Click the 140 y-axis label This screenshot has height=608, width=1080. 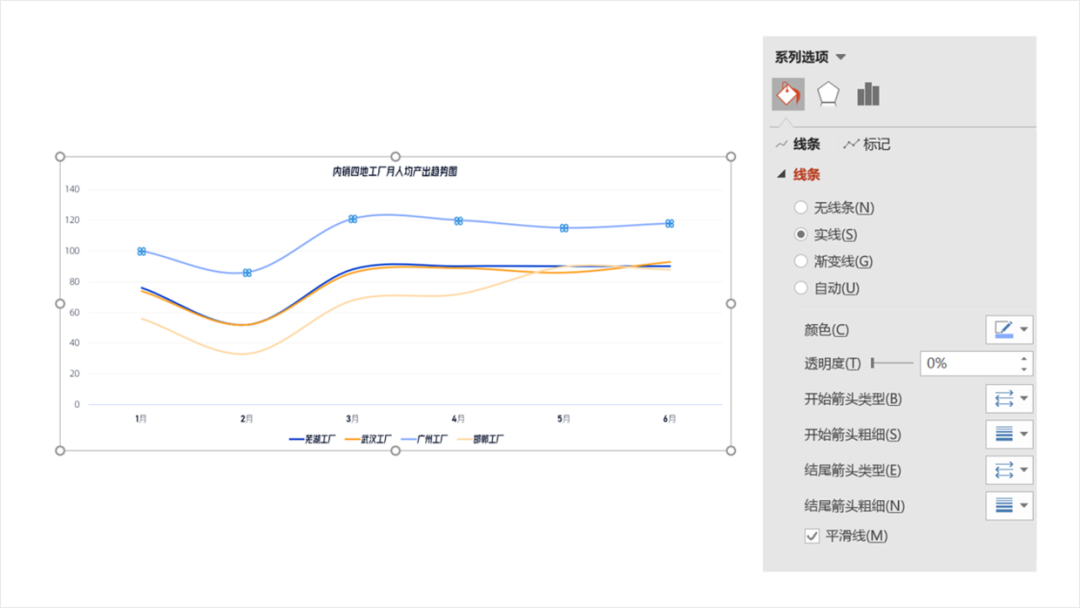pos(72,189)
